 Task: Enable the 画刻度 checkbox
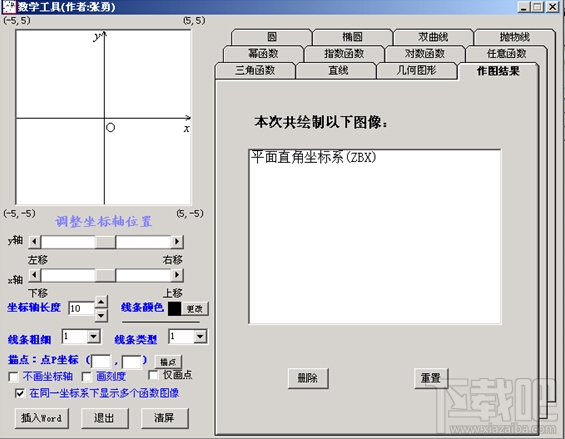point(86,377)
